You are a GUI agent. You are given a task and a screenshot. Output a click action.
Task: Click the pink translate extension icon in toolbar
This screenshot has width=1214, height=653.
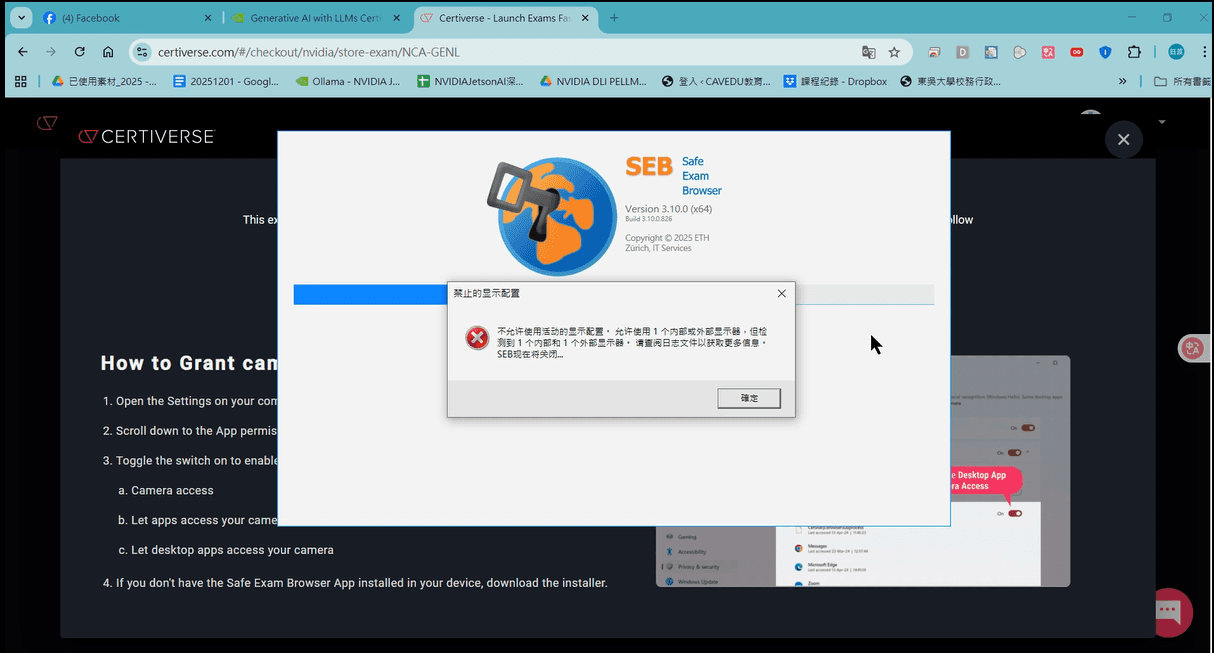(x=1048, y=52)
